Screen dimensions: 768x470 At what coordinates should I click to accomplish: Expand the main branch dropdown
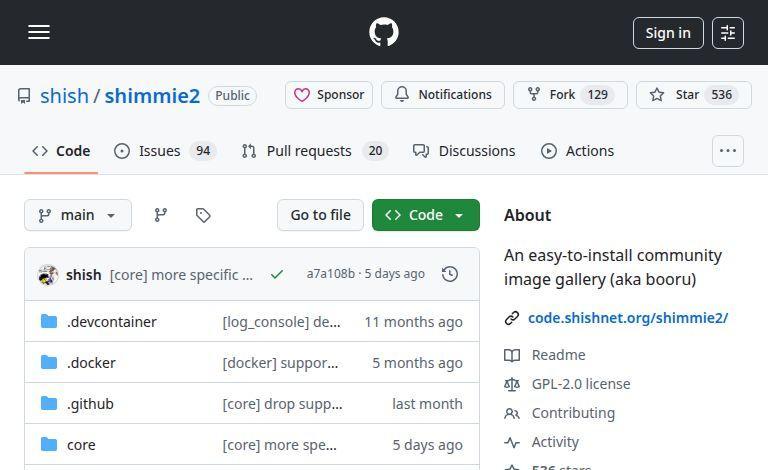pos(78,215)
